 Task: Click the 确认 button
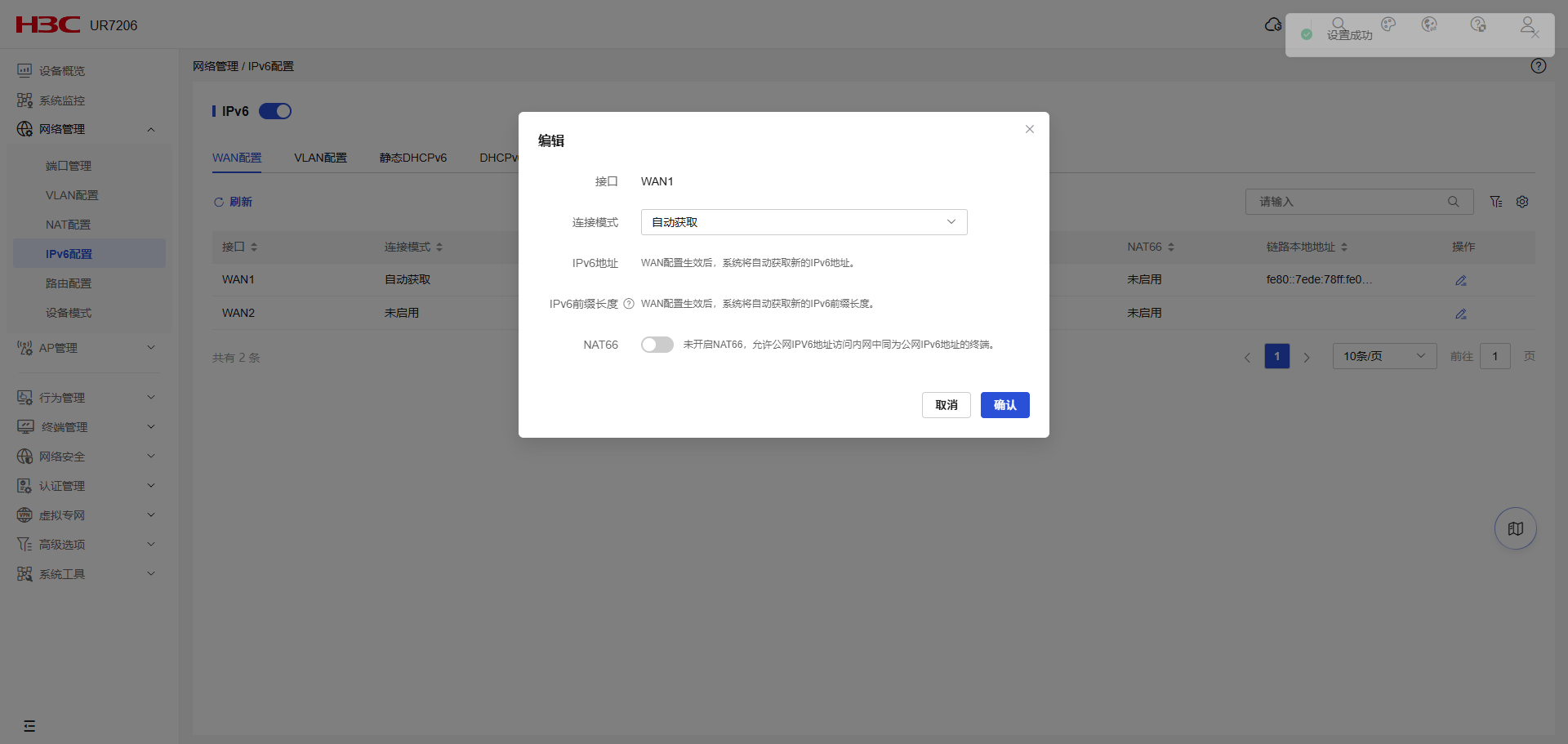point(1004,405)
